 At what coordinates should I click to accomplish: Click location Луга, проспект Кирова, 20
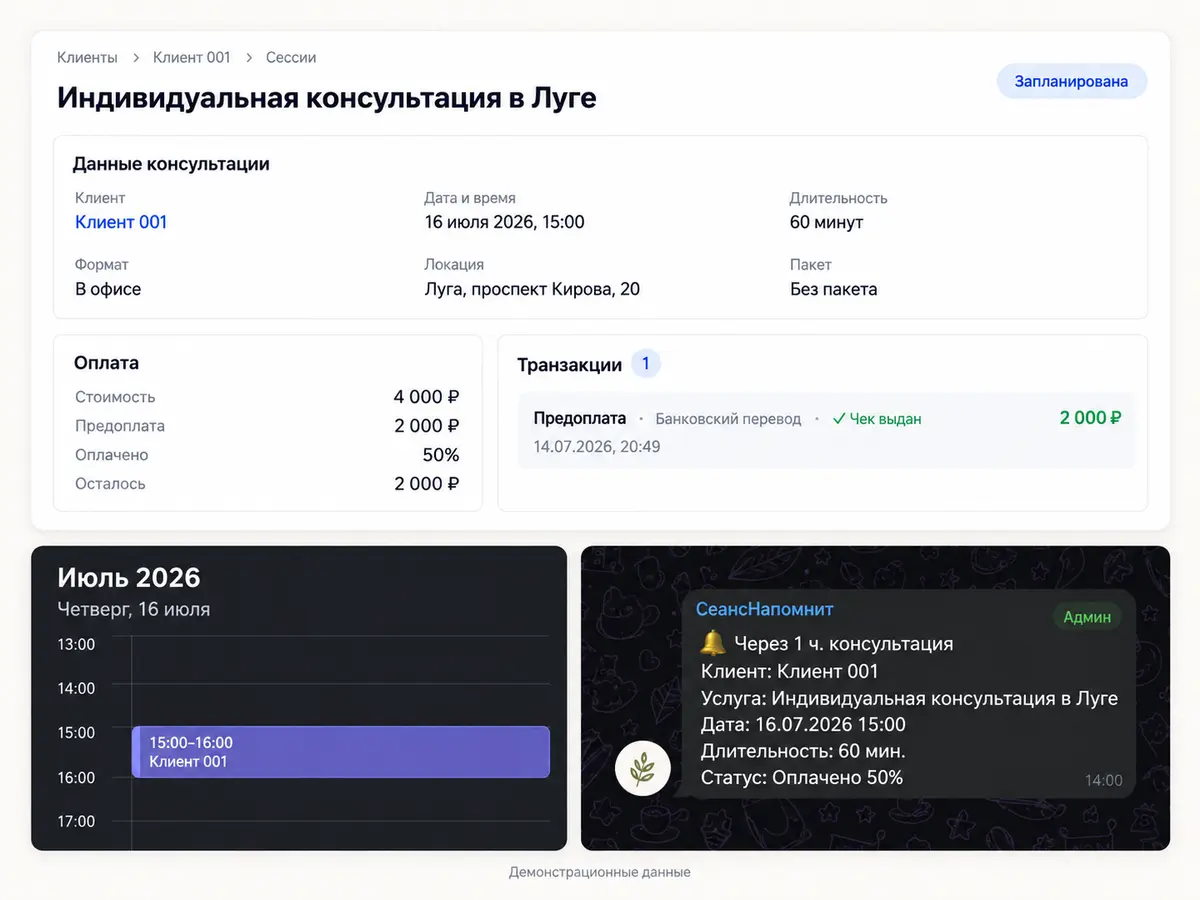point(532,289)
